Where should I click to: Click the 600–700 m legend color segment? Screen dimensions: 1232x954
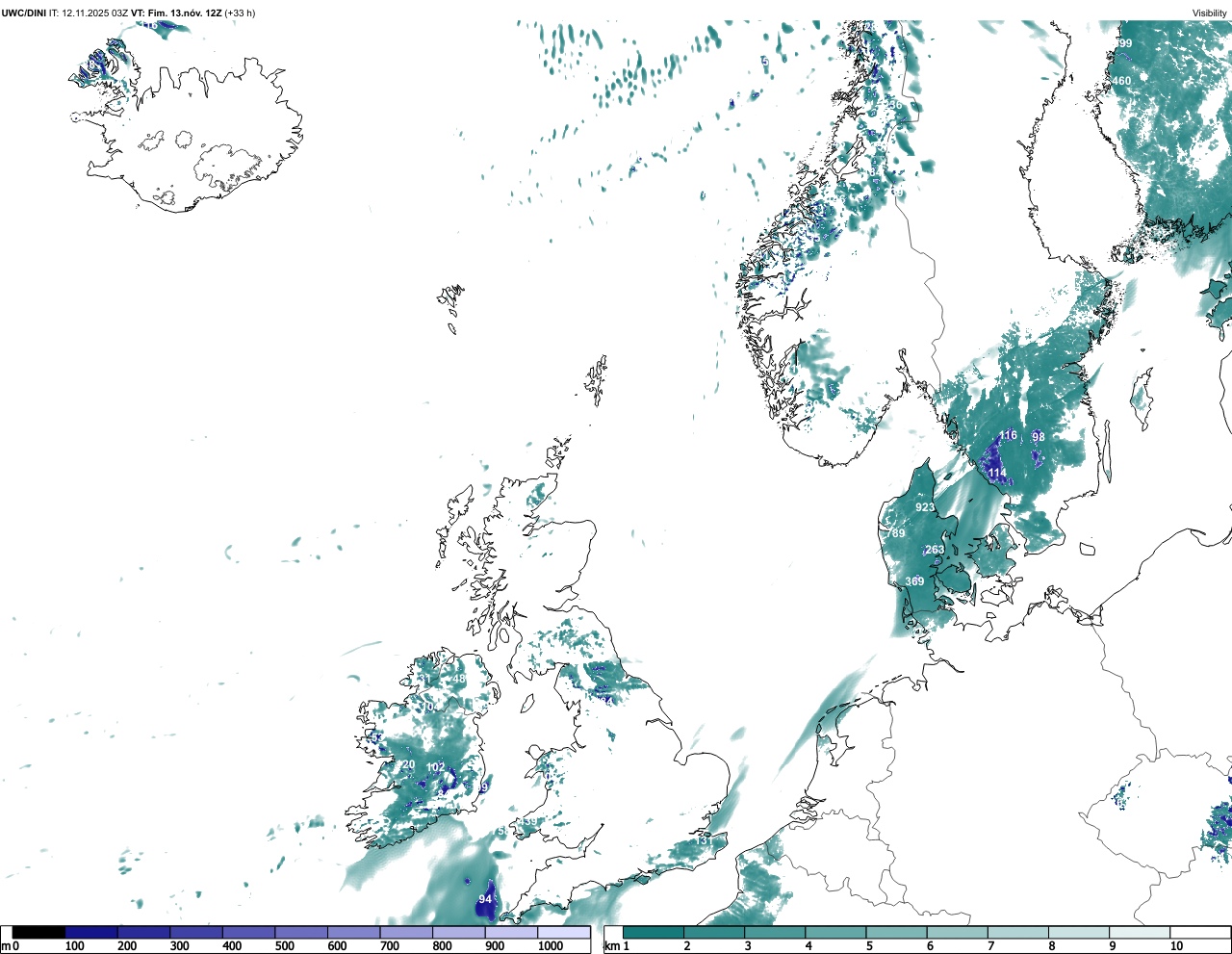(354, 932)
